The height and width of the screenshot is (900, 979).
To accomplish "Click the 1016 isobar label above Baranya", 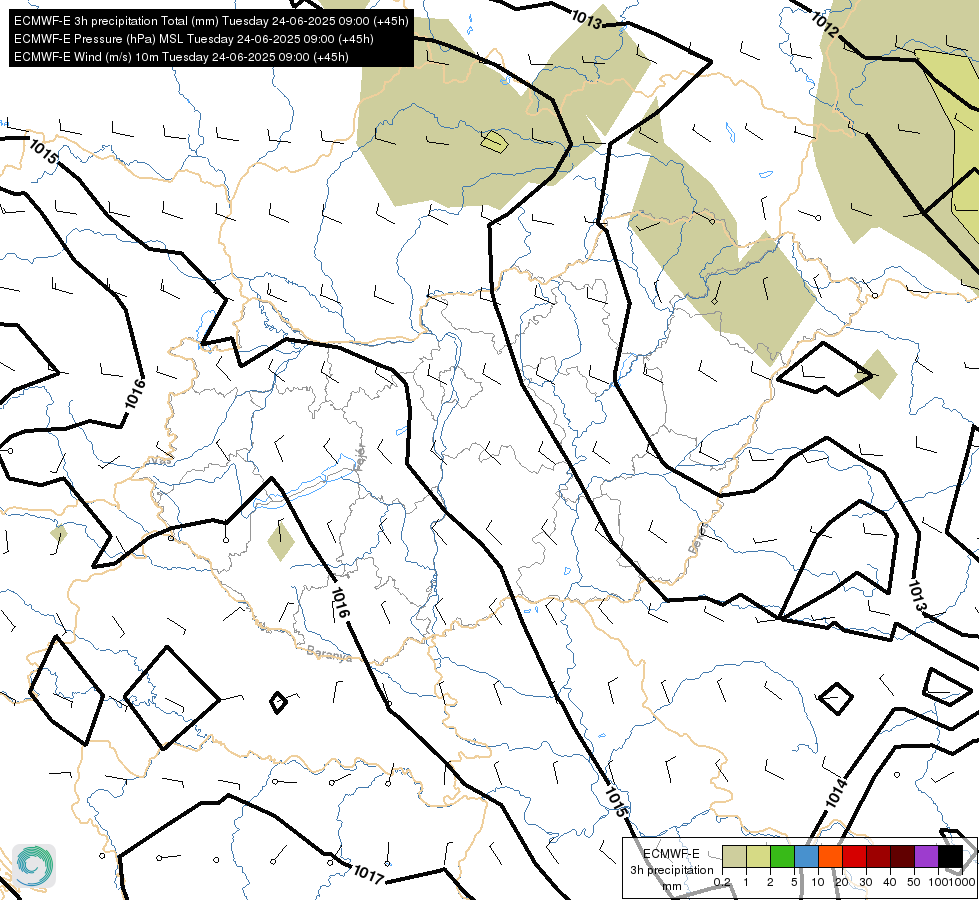I will coord(339,602).
